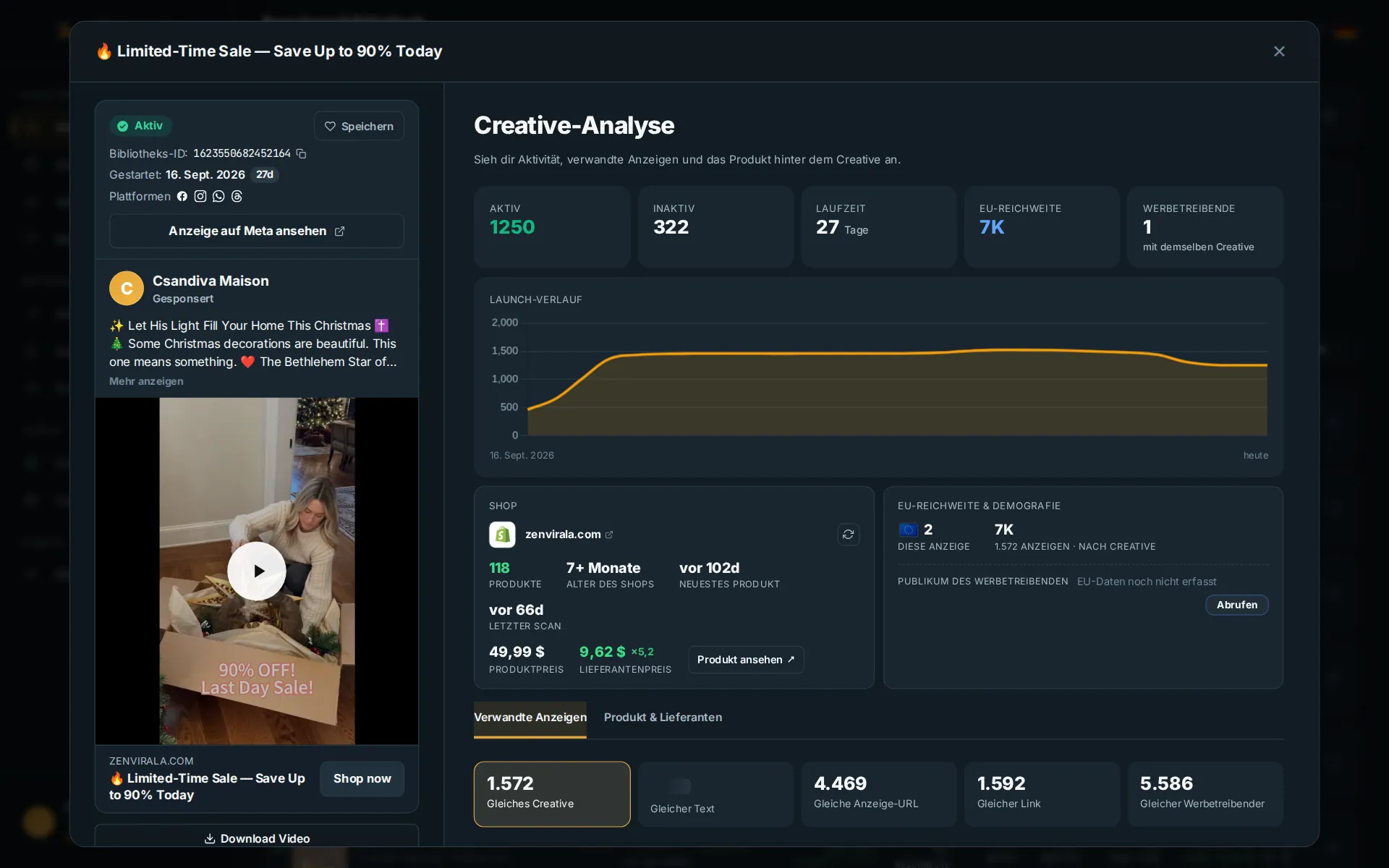Select the 1.592 Gleicher Link card
The width and height of the screenshot is (1389, 868).
(1042, 793)
